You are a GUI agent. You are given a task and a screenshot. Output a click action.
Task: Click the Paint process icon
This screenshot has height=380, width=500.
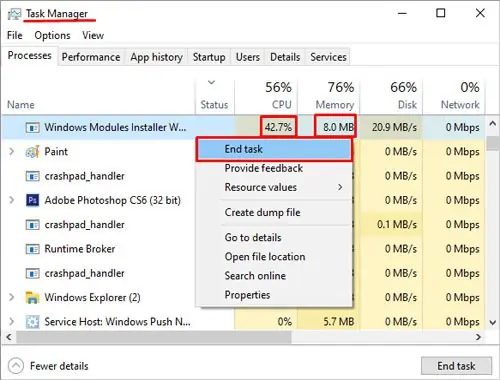32,152
